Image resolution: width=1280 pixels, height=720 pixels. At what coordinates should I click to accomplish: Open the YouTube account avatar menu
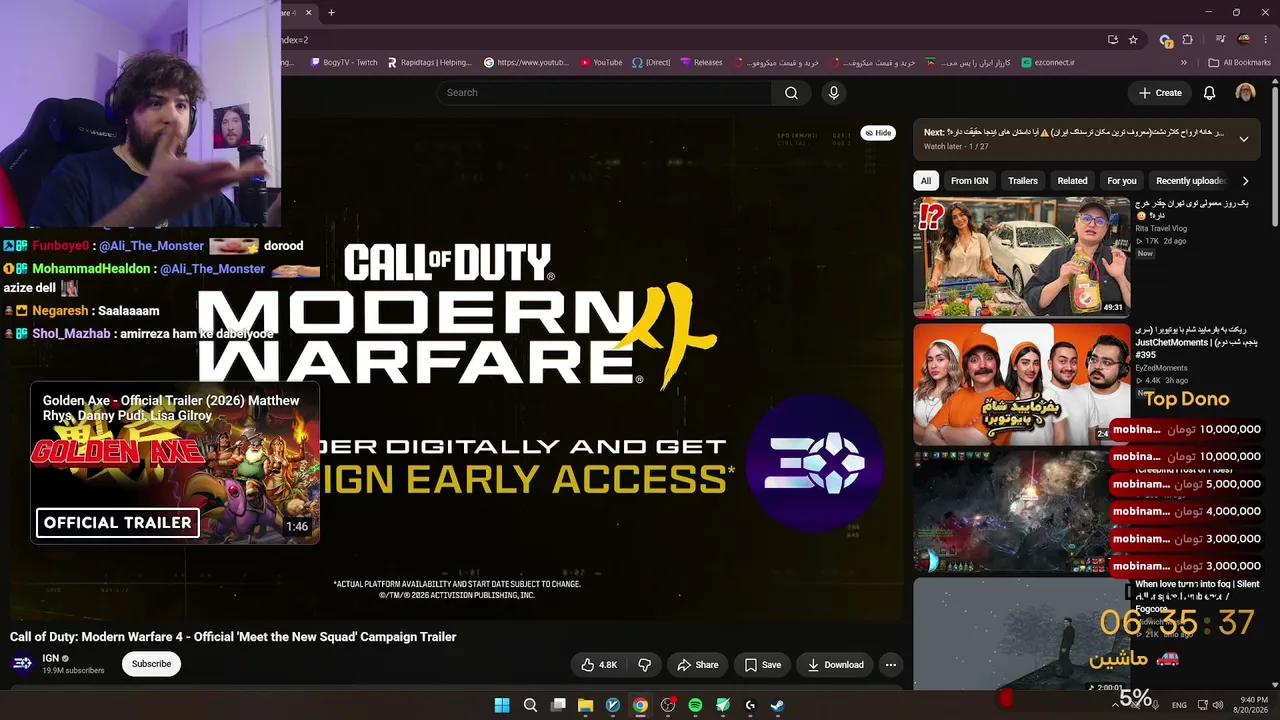click(x=1245, y=93)
